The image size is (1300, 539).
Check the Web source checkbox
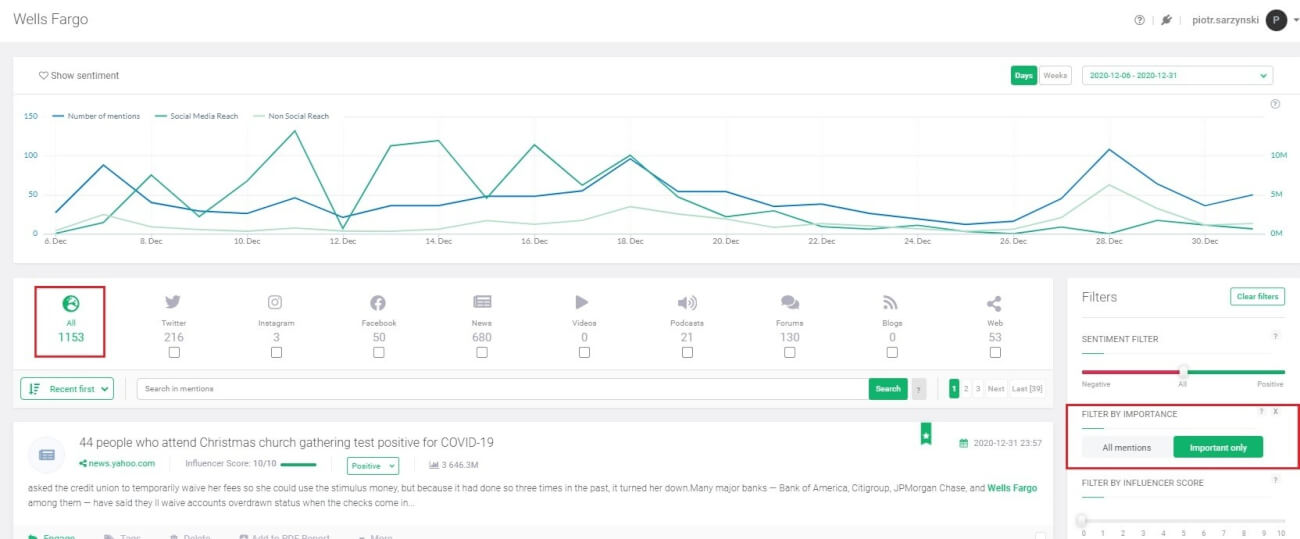(995, 352)
